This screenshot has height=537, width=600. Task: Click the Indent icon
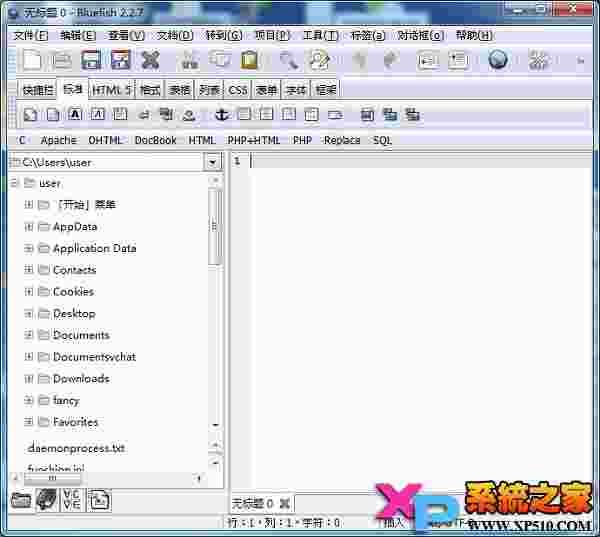[458, 60]
